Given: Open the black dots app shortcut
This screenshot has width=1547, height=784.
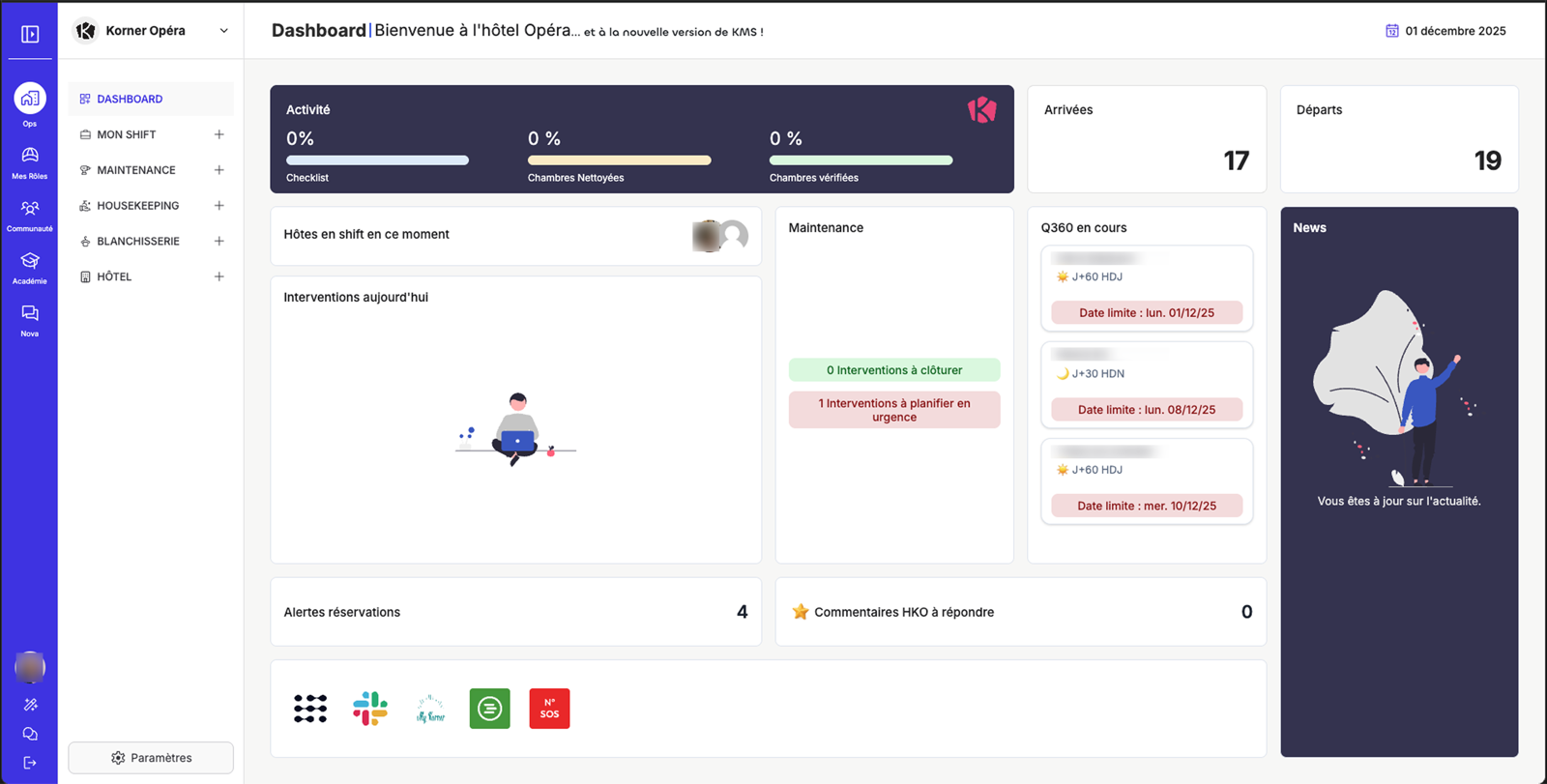Looking at the screenshot, I should (310, 709).
